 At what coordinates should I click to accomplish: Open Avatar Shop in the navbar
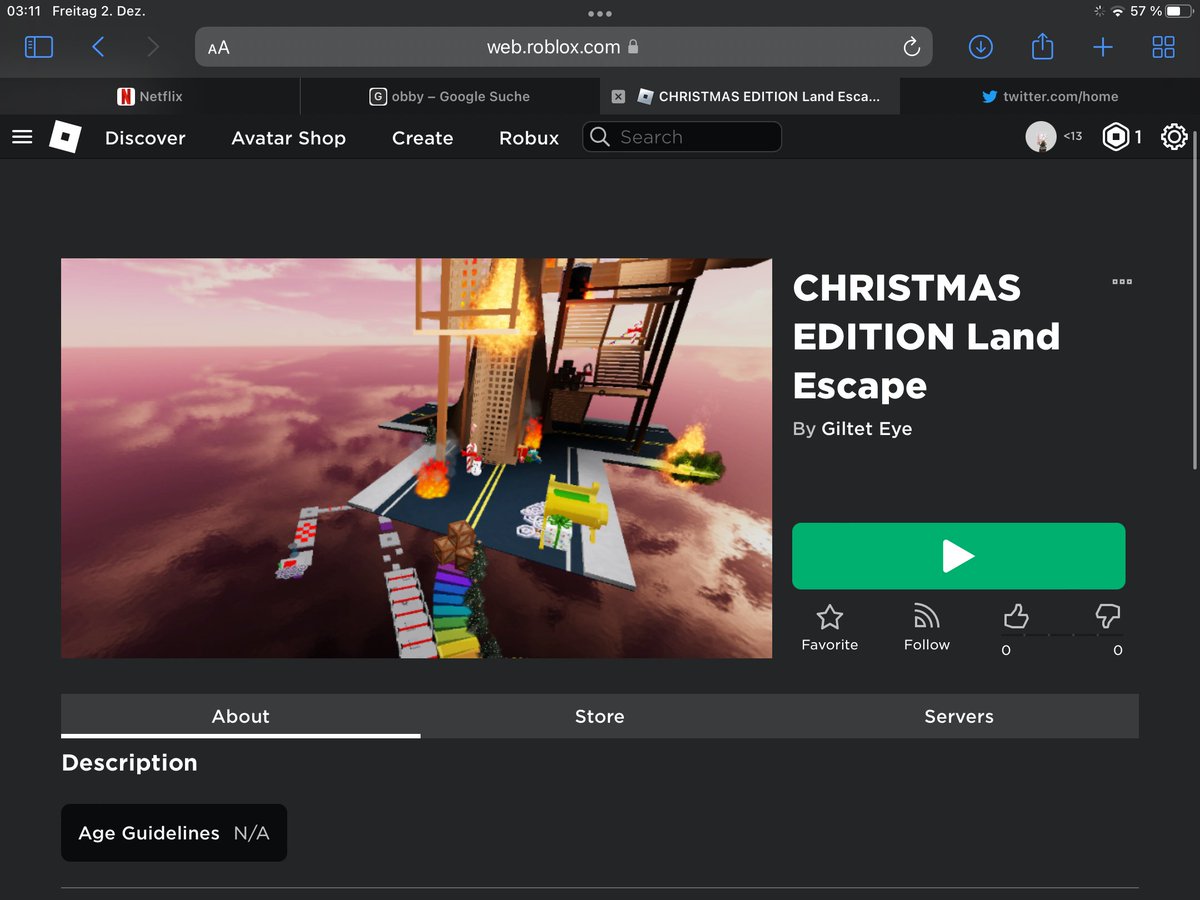(289, 138)
